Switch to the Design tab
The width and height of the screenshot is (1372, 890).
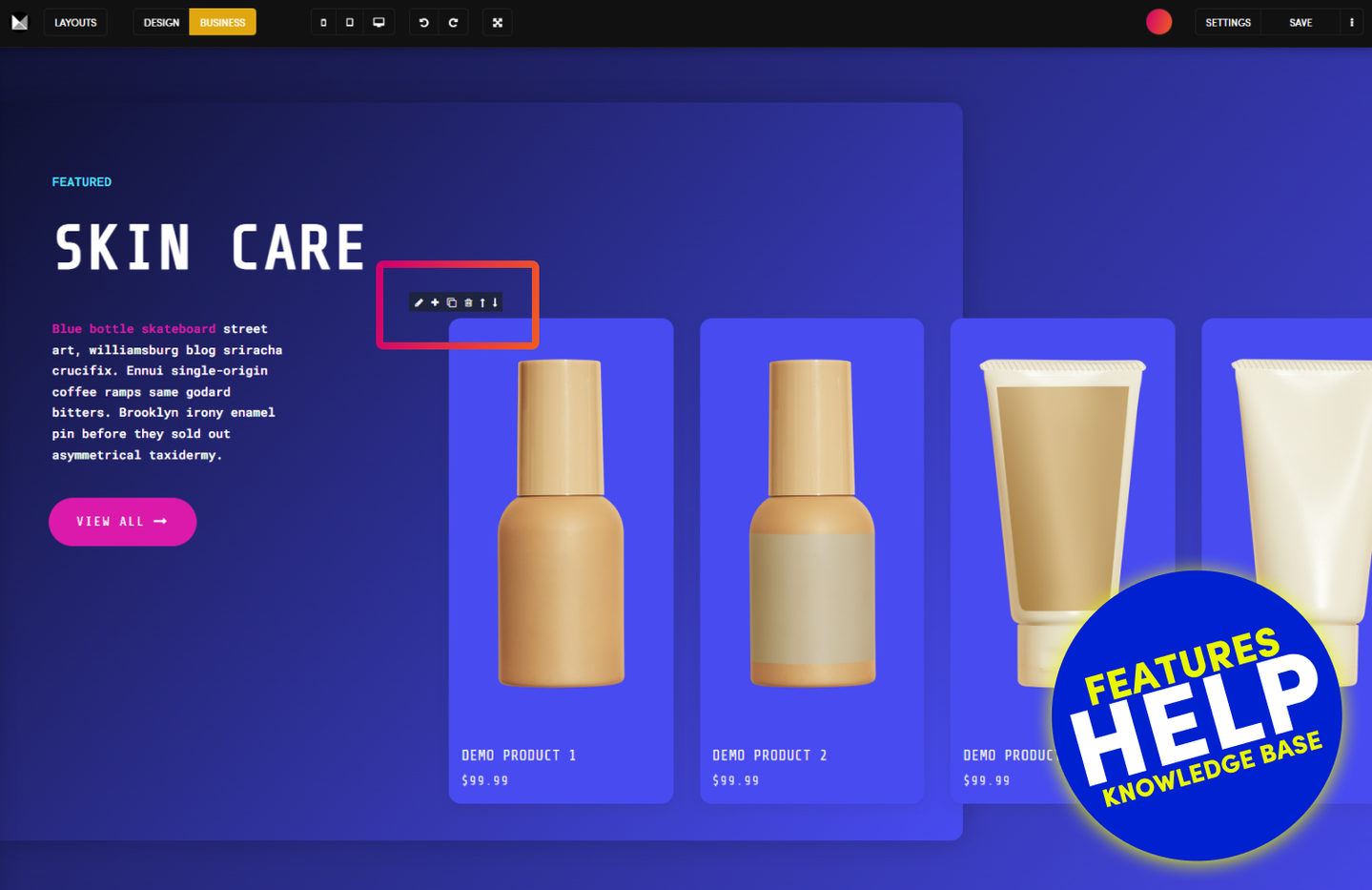pos(161,22)
